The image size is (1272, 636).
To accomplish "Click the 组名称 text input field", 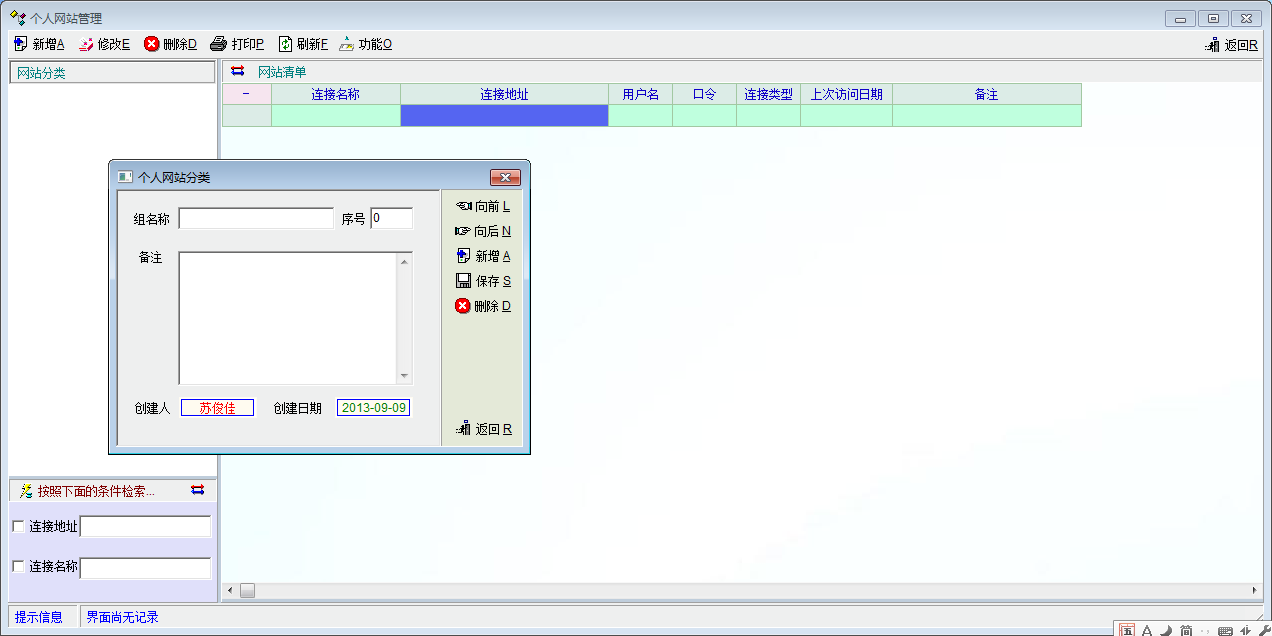I will [256, 218].
